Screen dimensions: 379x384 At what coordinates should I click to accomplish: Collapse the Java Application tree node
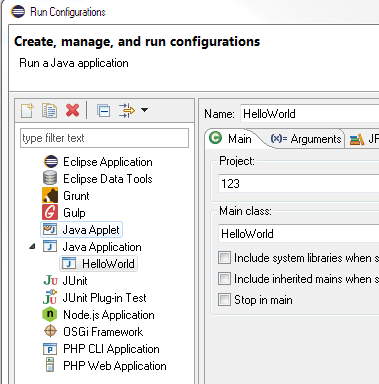32,247
